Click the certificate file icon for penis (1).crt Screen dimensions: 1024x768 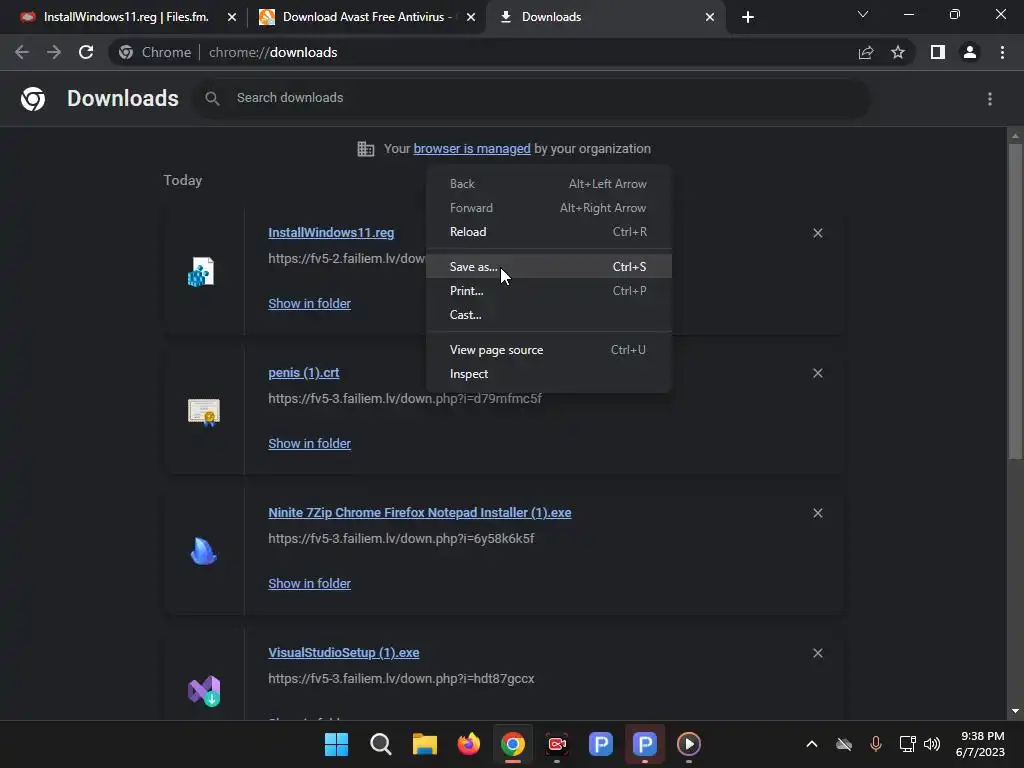pyautogui.click(x=204, y=412)
